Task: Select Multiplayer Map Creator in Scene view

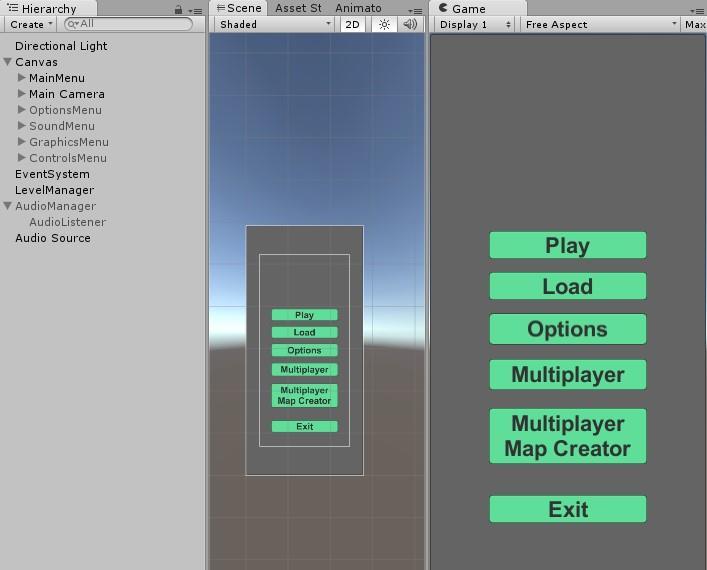Action: tap(304, 395)
